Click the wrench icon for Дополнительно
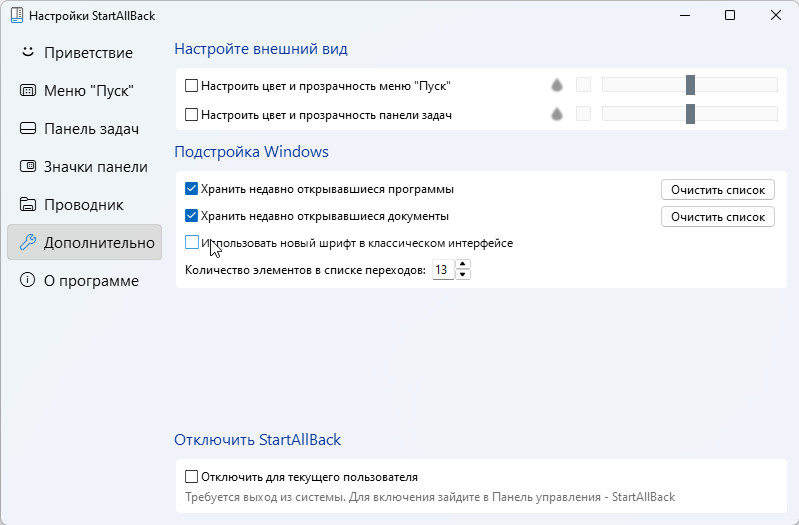This screenshot has width=799, height=525. pyautogui.click(x=28, y=242)
